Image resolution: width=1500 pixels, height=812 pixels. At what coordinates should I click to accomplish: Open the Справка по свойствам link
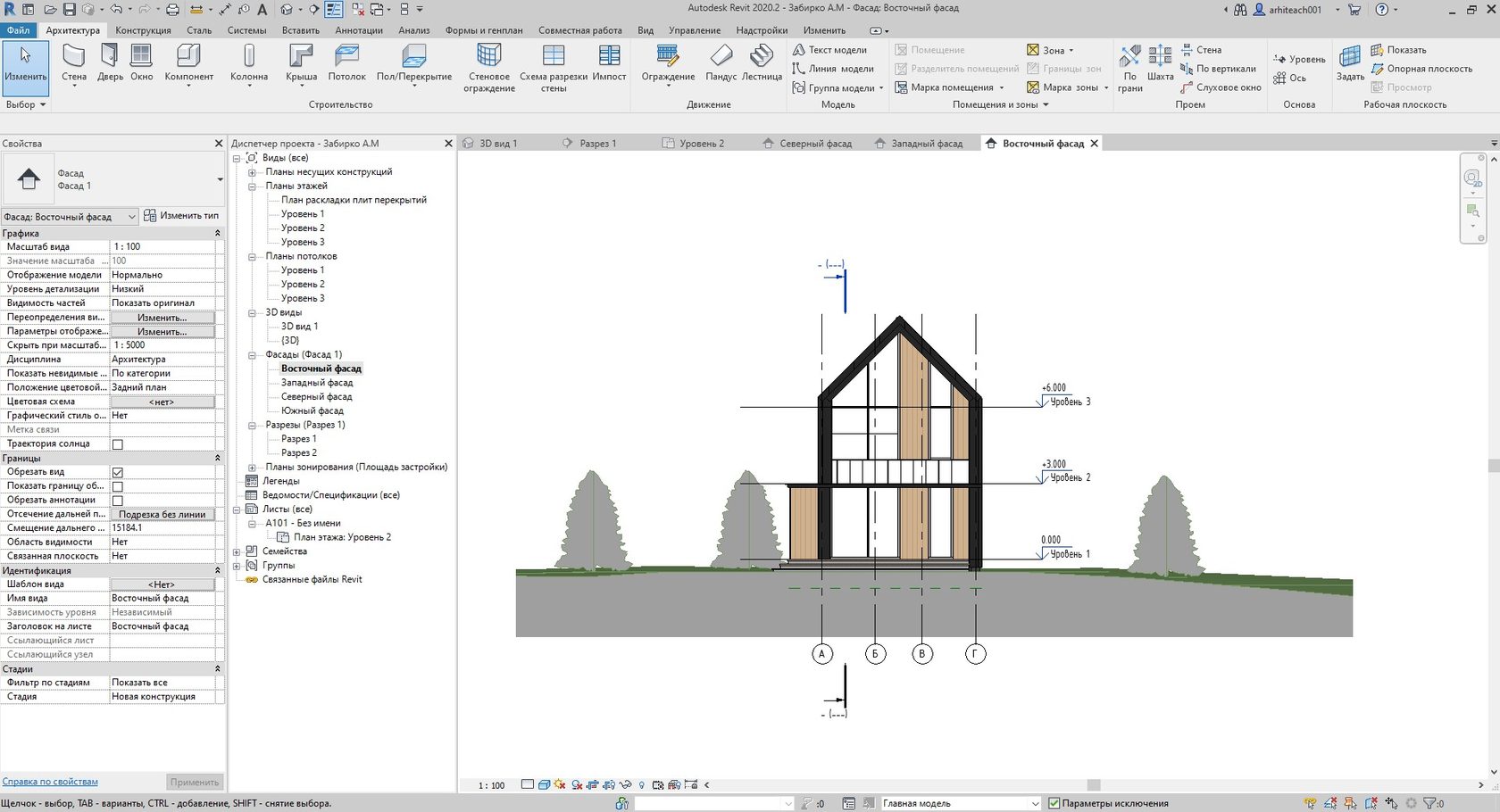point(50,782)
